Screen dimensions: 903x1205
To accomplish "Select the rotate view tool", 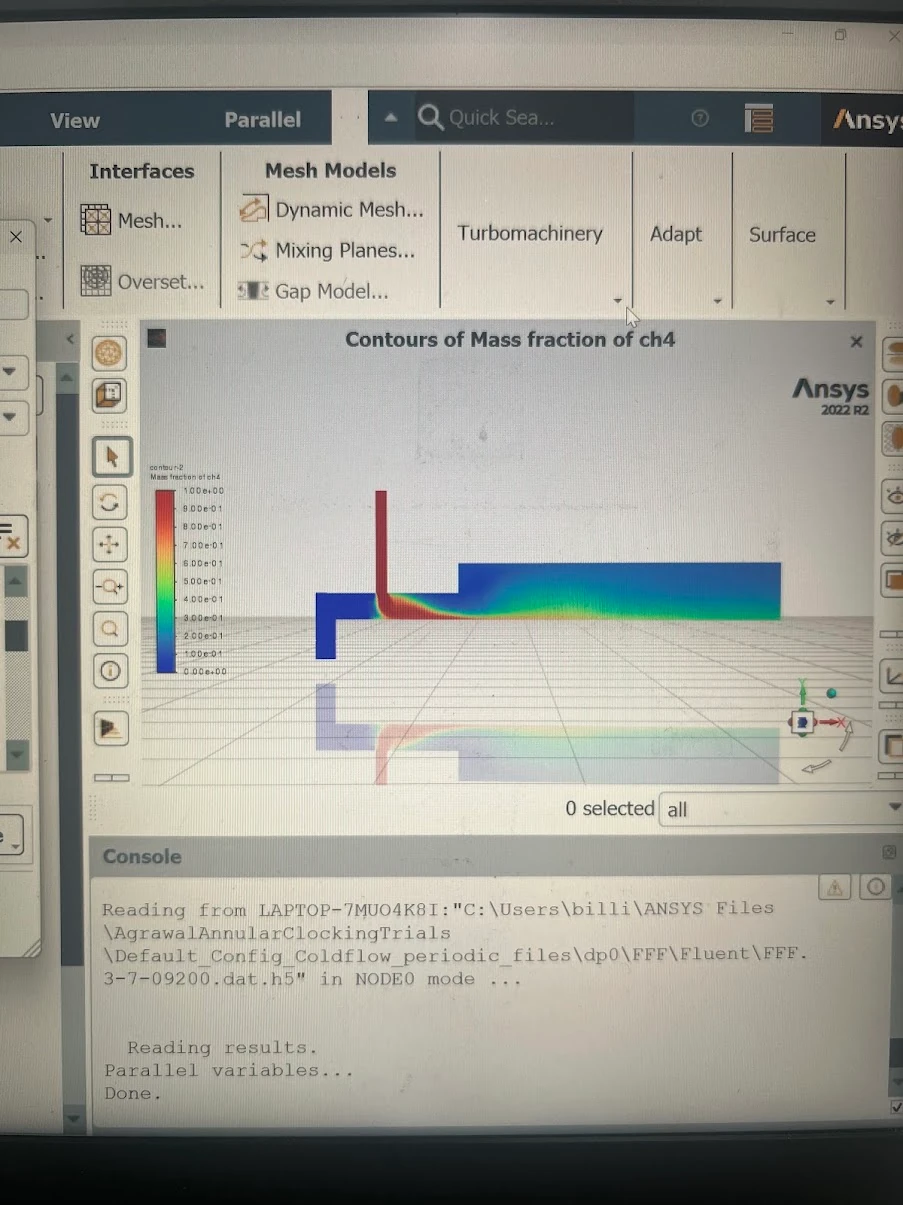I will (110, 501).
